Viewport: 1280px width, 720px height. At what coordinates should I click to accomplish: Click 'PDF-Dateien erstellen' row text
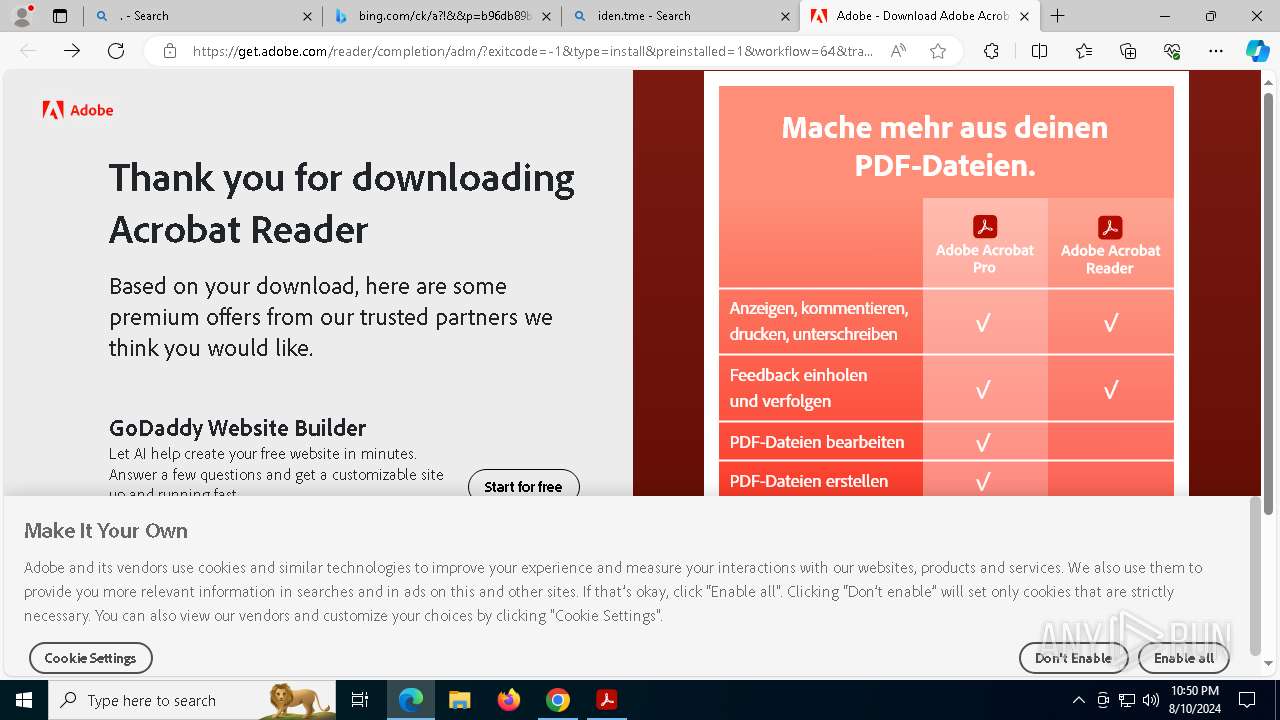pyautogui.click(x=809, y=481)
